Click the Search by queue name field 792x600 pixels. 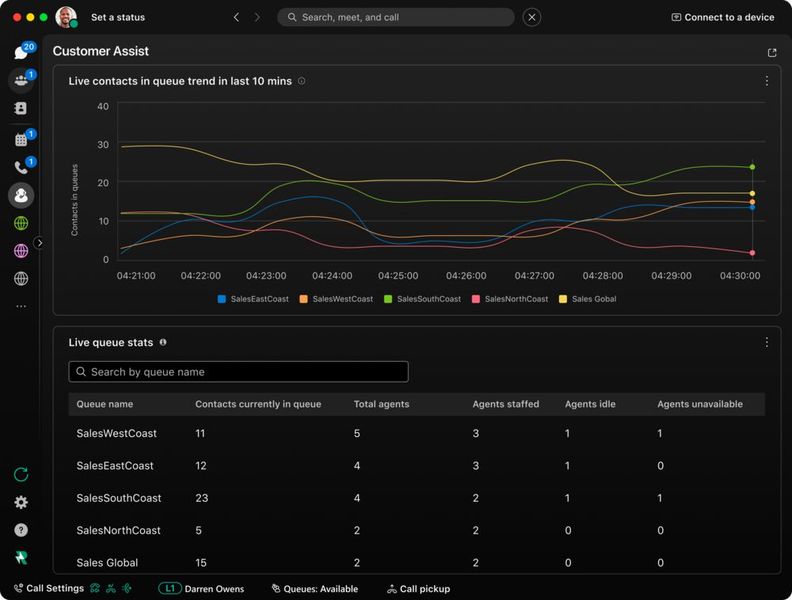click(x=238, y=372)
